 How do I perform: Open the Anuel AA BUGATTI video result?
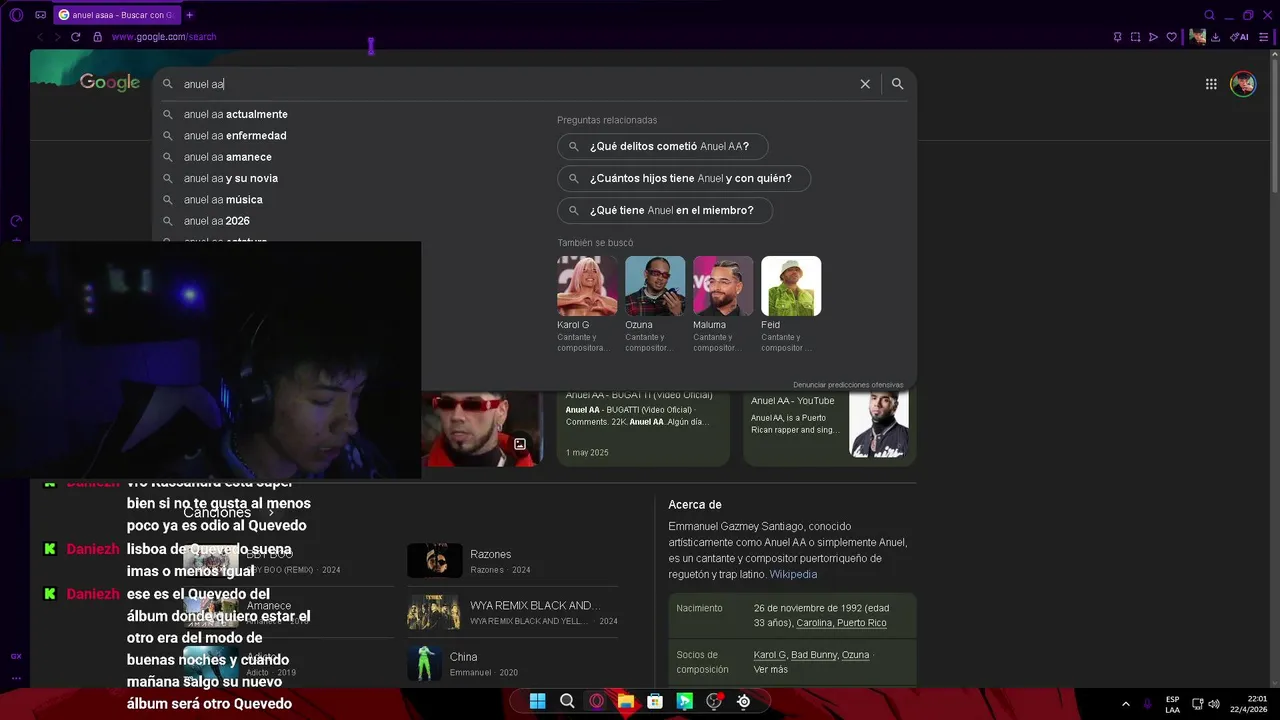click(643, 428)
